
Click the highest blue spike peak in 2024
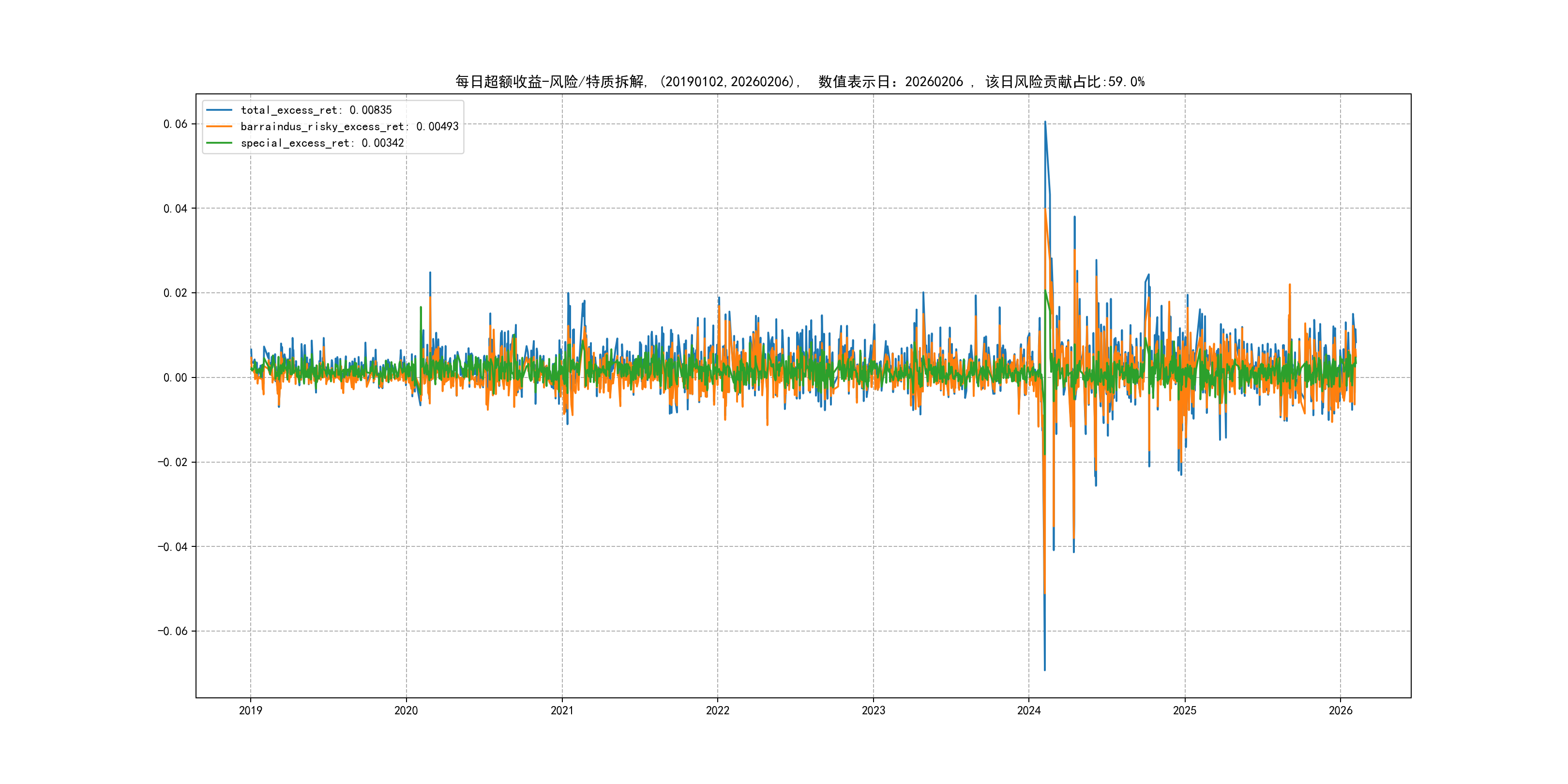[x=1045, y=122]
